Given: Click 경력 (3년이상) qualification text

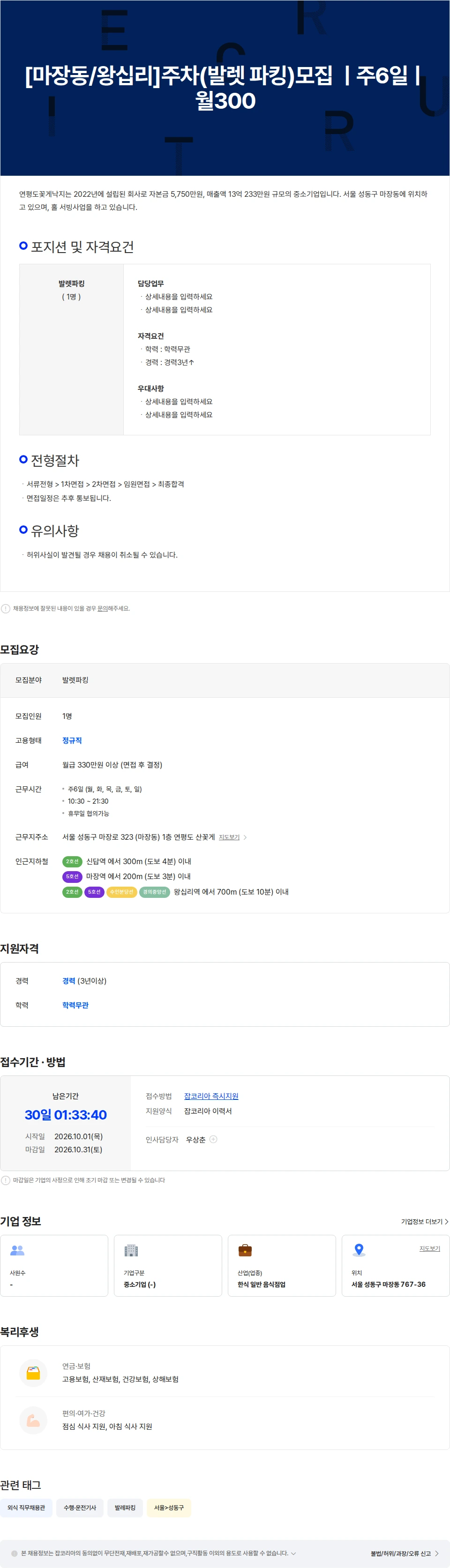Looking at the screenshot, I should click(x=85, y=981).
